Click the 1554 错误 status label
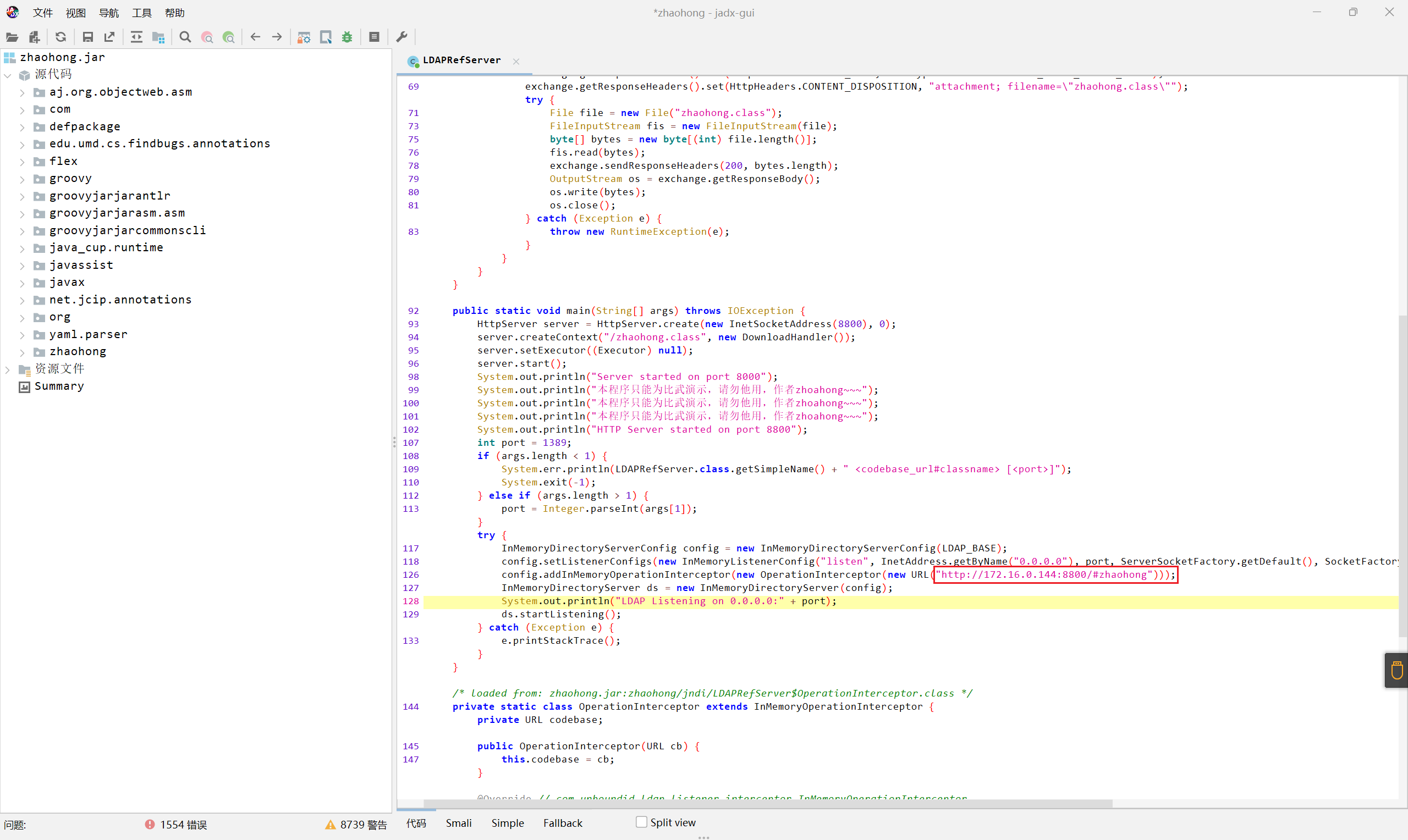Image resolution: width=1408 pixels, height=840 pixels. click(x=184, y=825)
